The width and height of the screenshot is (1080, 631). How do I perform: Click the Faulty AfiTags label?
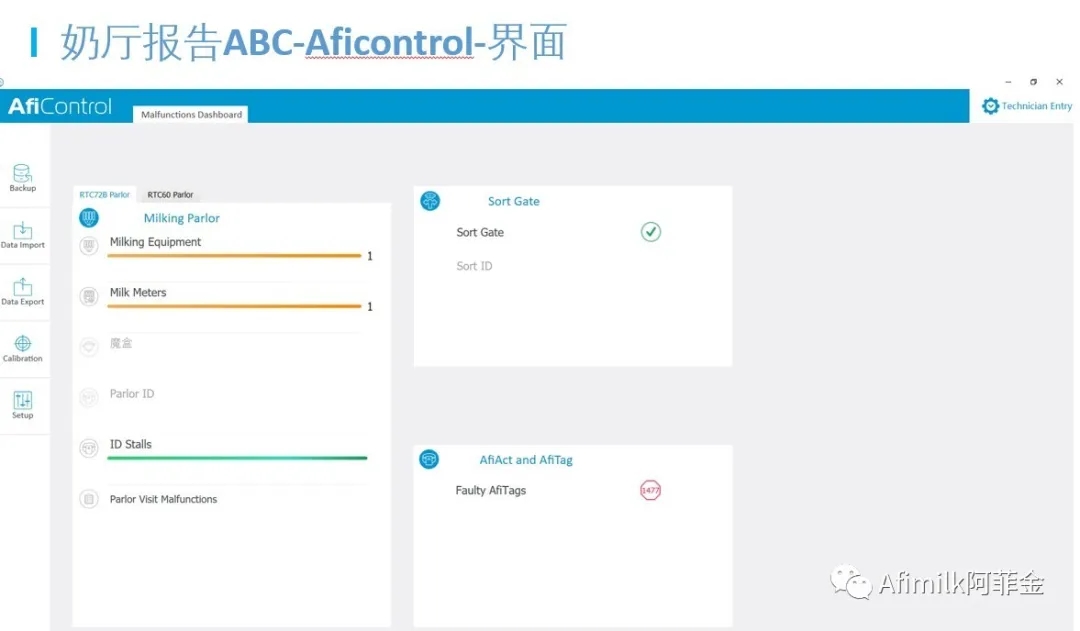(x=490, y=490)
